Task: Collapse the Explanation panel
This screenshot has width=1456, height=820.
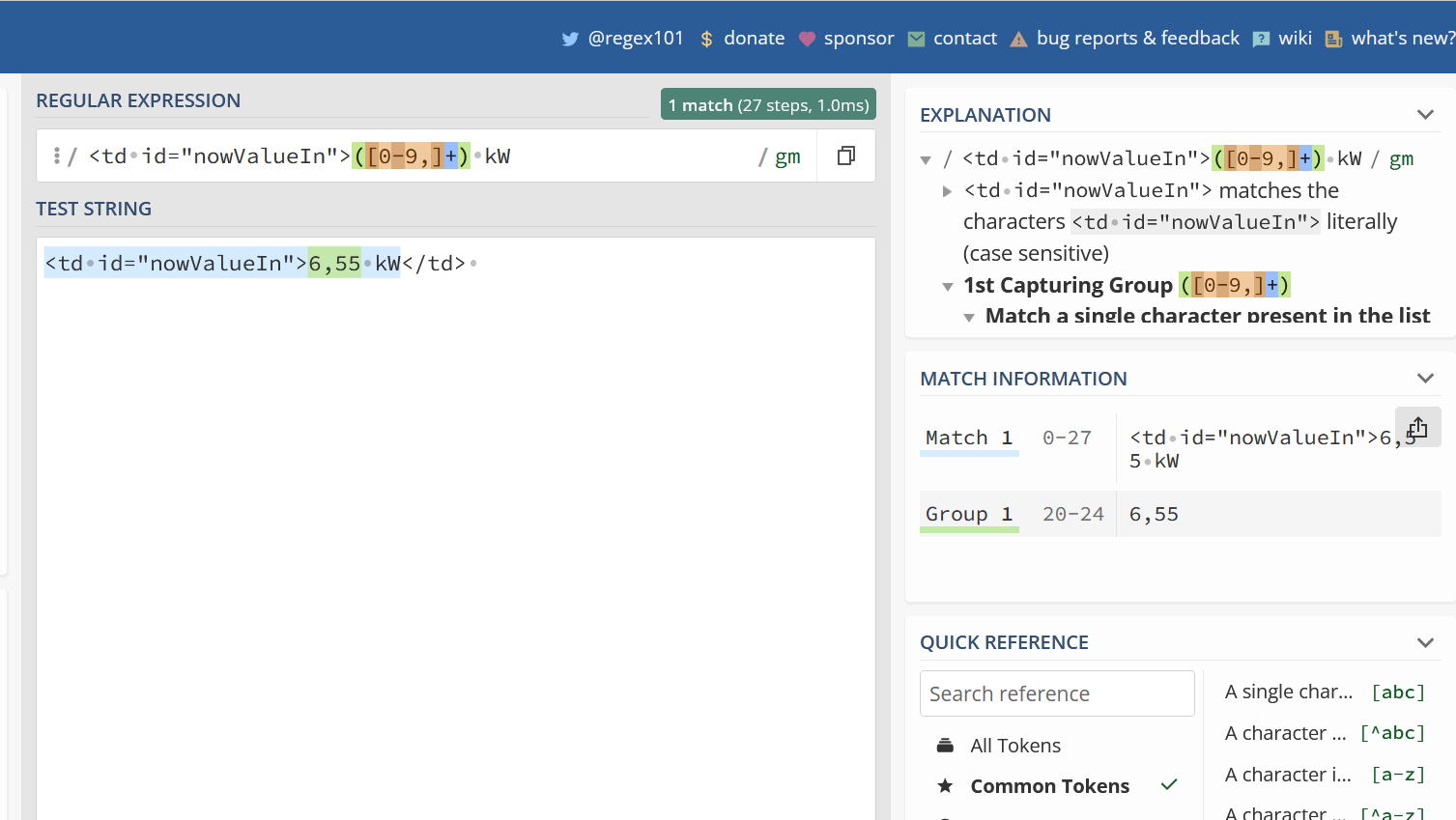Action: (1425, 115)
